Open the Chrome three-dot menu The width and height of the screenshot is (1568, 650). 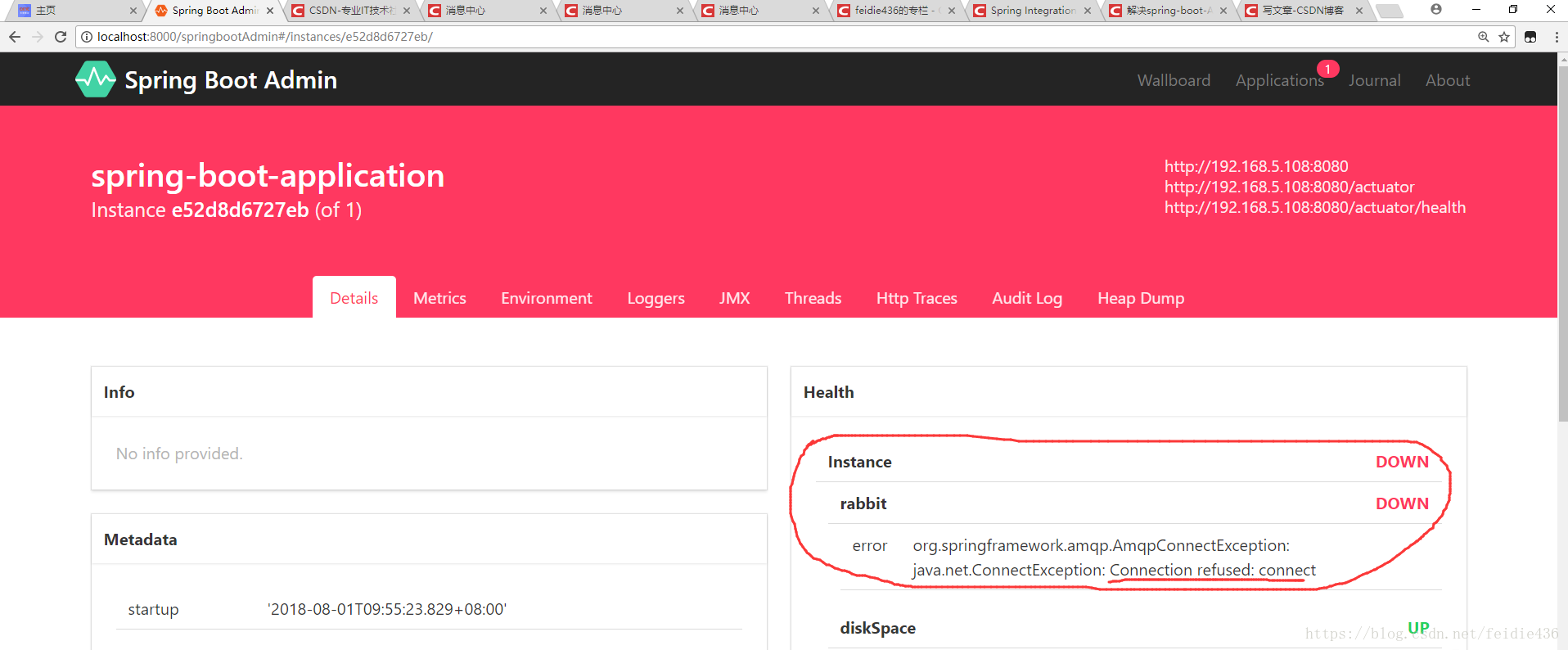pos(1557,37)
